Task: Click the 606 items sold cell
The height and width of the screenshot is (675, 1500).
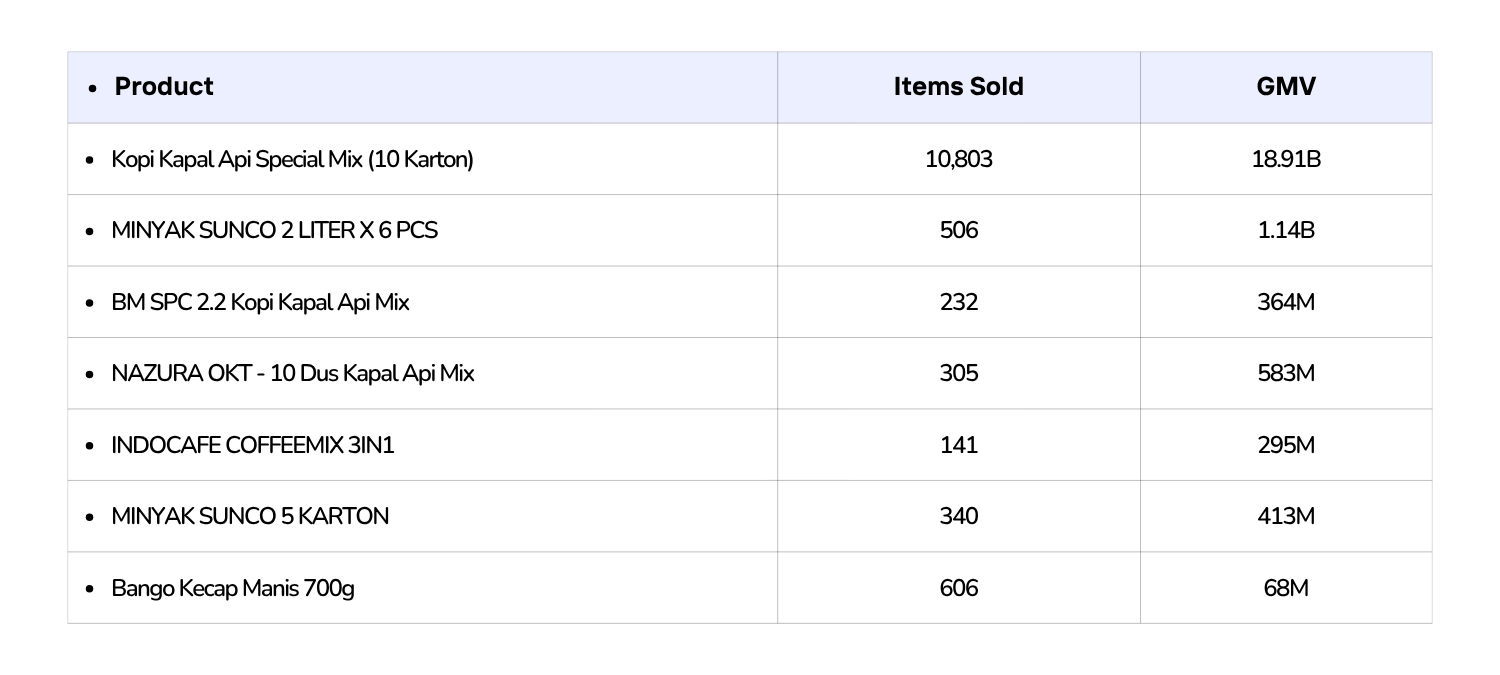Action: pos(958,588)
